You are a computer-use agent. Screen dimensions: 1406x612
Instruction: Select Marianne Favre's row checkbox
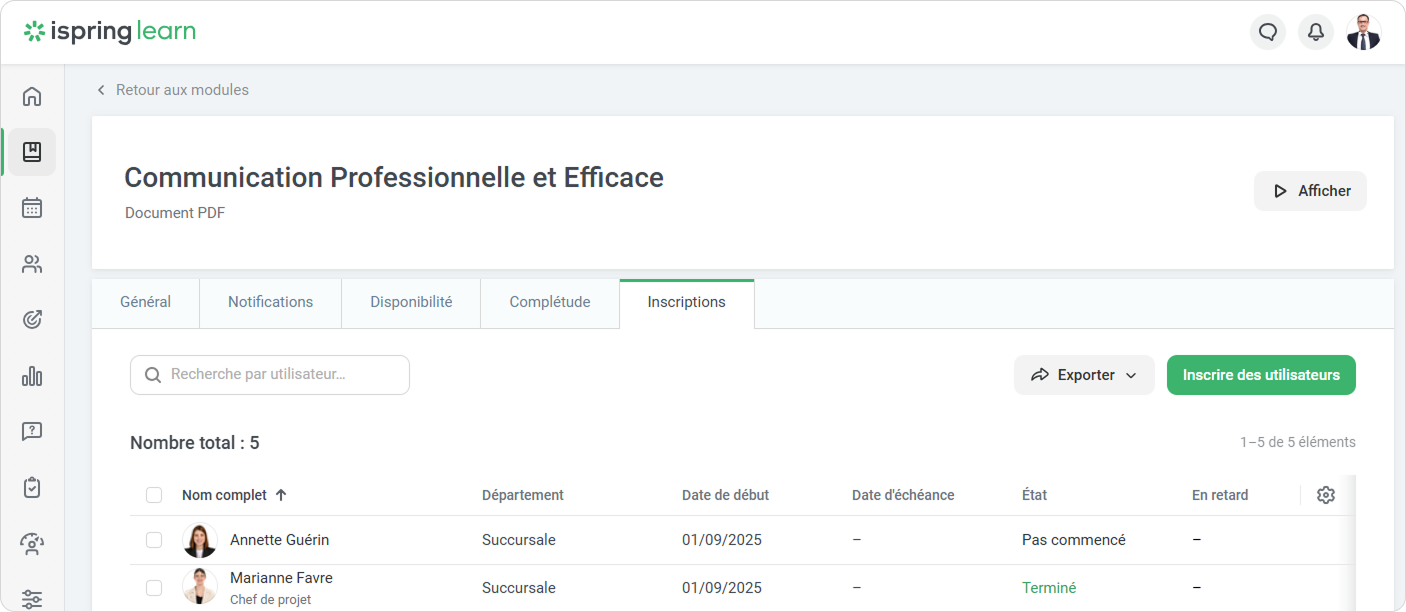pos(154,588)
